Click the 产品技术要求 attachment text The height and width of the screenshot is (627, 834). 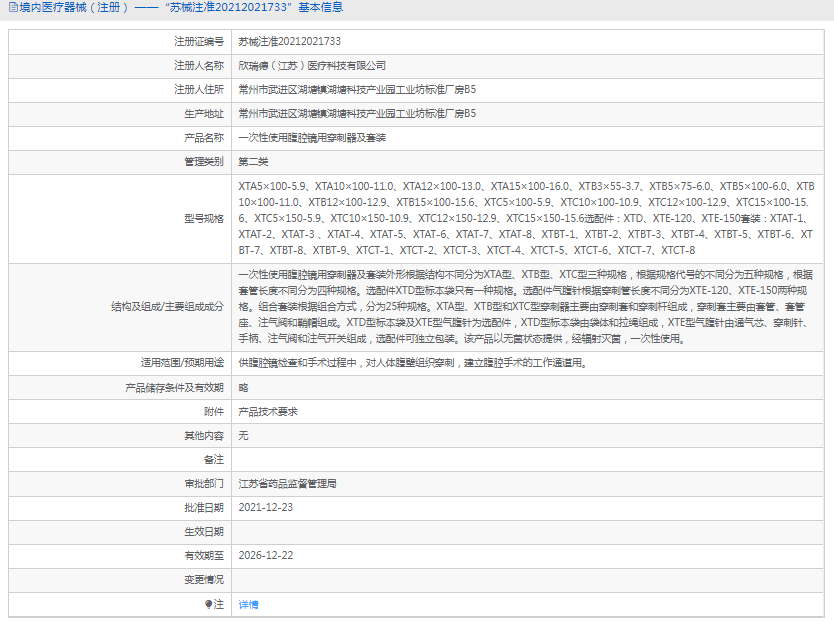coord(268,412)
